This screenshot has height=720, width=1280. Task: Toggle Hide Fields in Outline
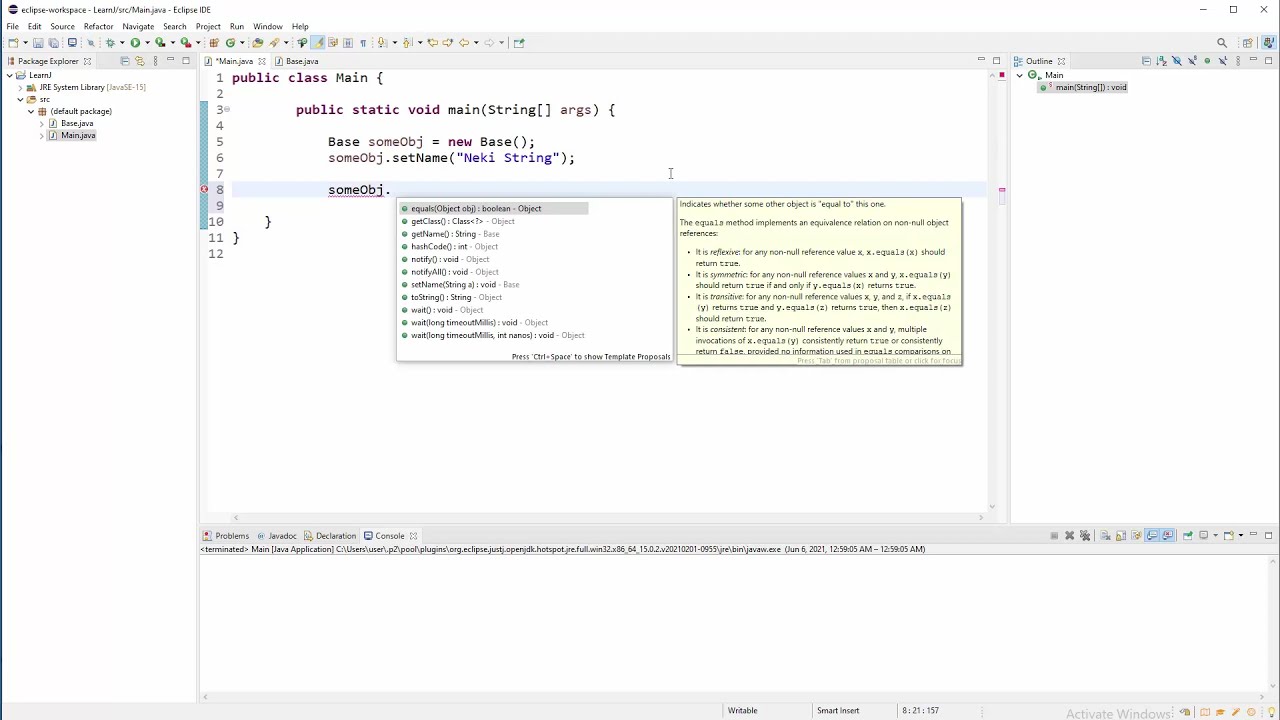pos(1177,61)
